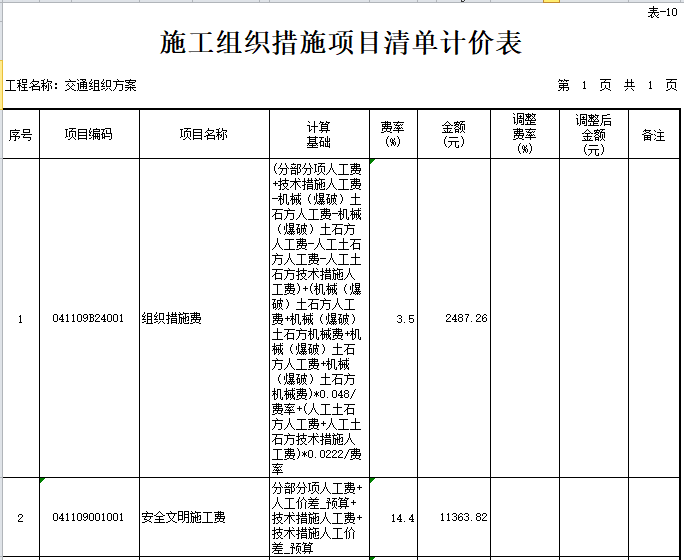684x560 pixels.
Task: Click the 项目名称 header cell
Action: pos(203,134)
